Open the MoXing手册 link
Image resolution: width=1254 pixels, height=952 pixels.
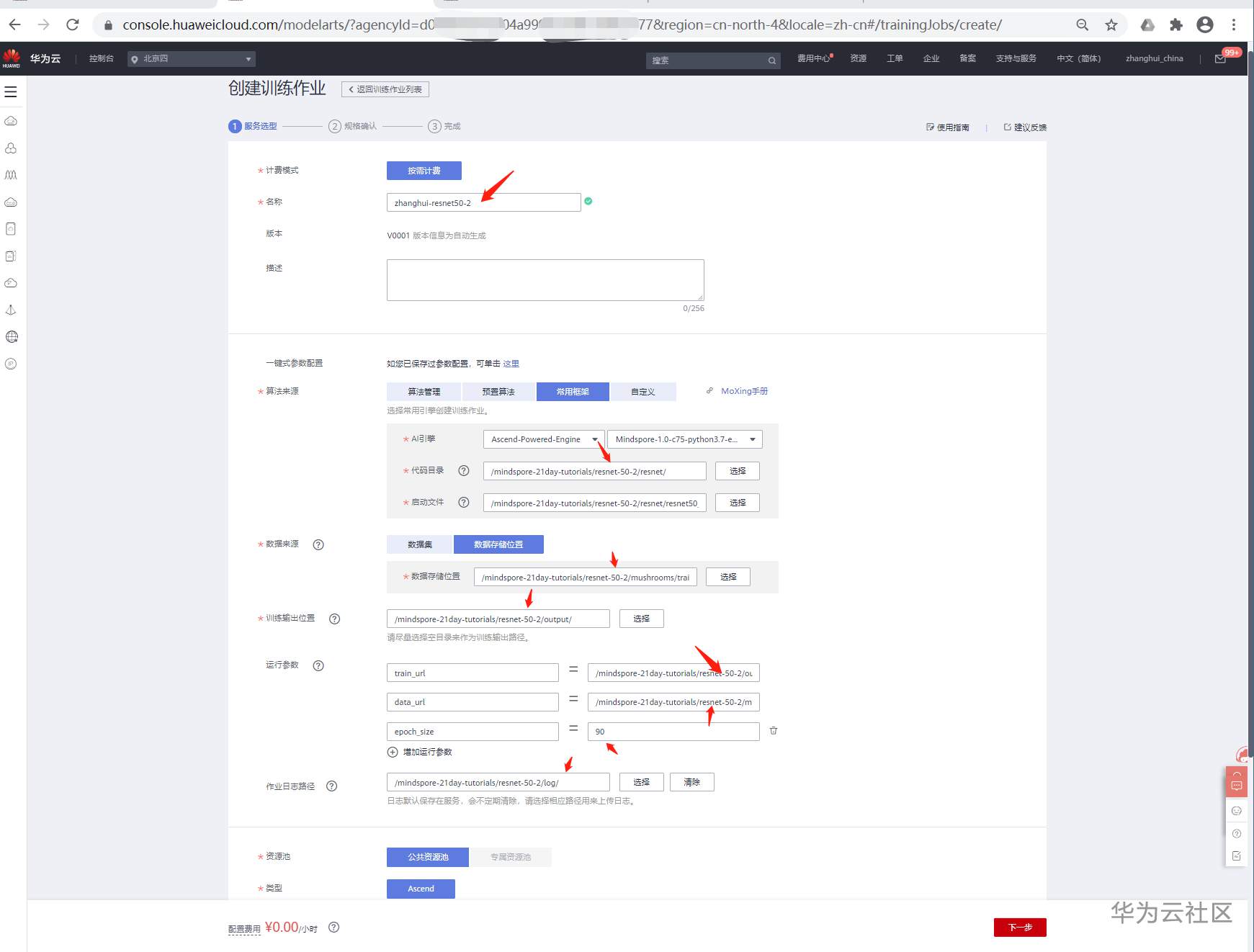(x=744, y=391)
